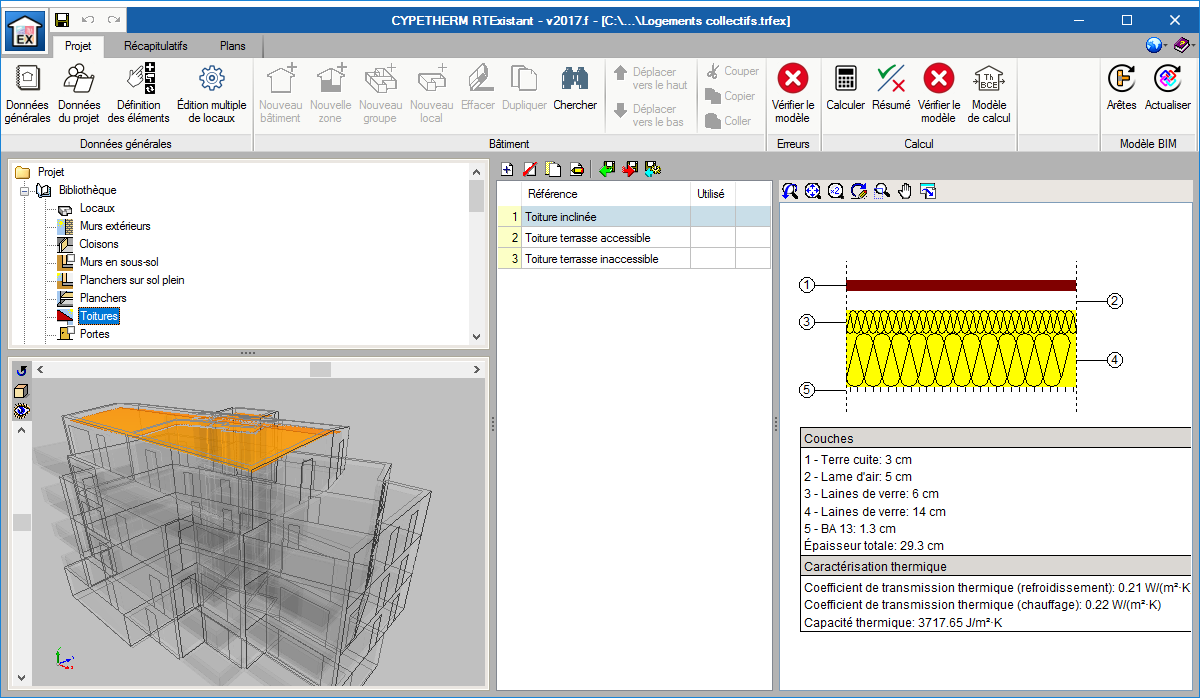Open the globe language dropdown
Image resolution: width=1200 pixels, height=698 pixels.
pyautogui.click(x=1157, y=45)
